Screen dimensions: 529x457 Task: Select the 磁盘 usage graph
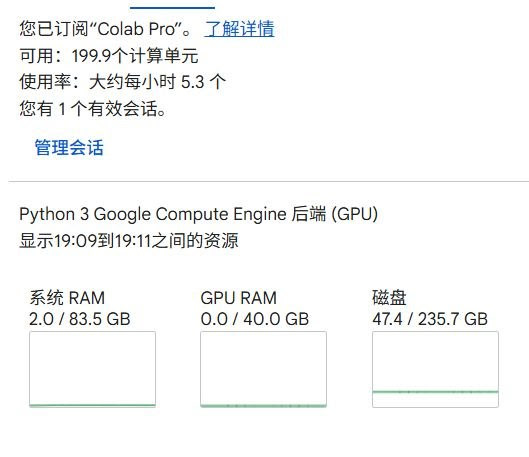(435, 369)
